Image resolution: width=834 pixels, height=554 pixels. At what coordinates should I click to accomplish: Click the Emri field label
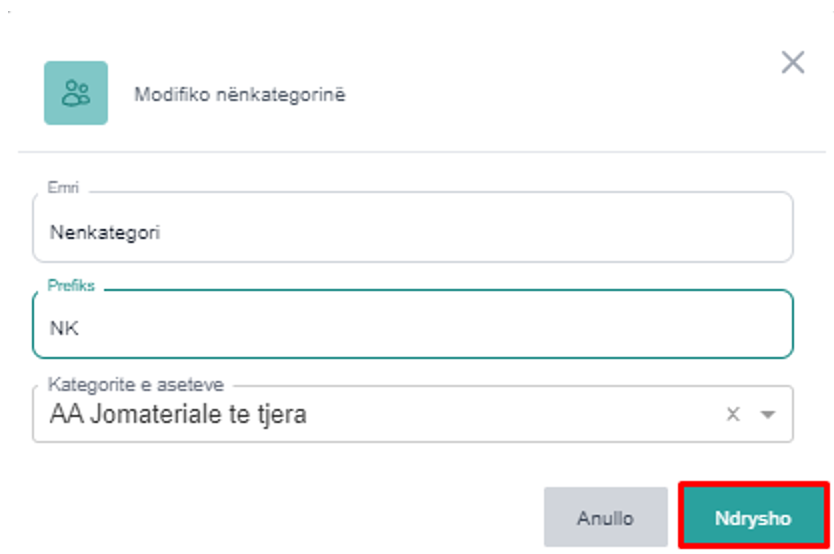(x=63, y=187)
